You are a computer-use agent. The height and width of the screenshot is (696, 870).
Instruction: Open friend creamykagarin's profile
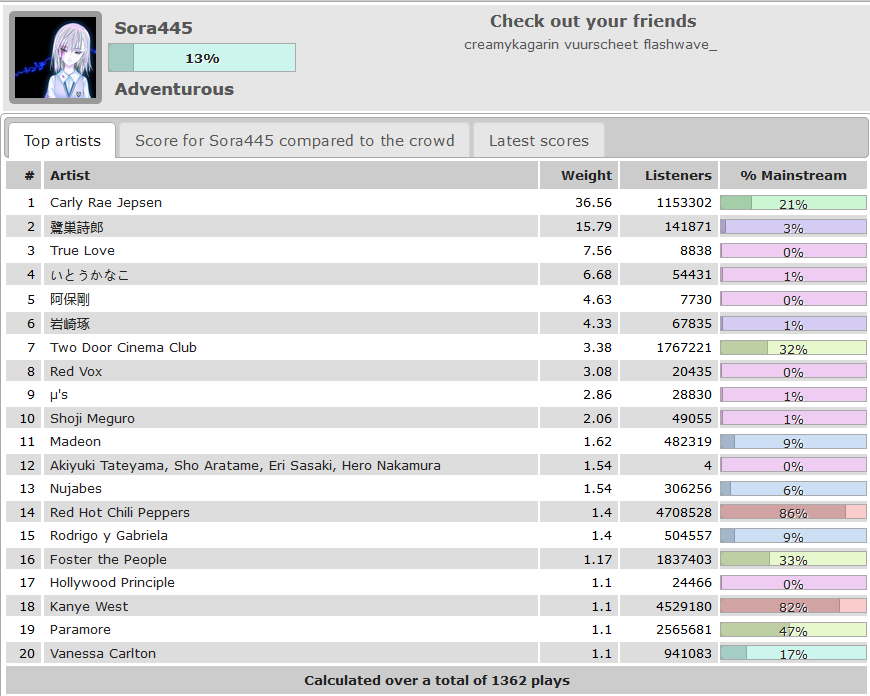coord(511,44)
